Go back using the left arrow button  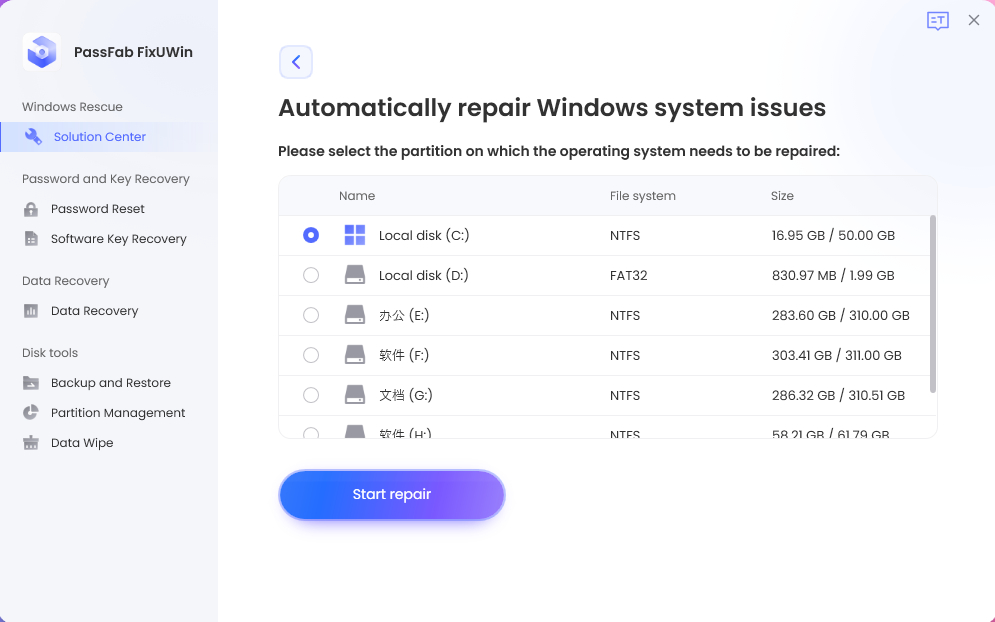tap(296, 61)
